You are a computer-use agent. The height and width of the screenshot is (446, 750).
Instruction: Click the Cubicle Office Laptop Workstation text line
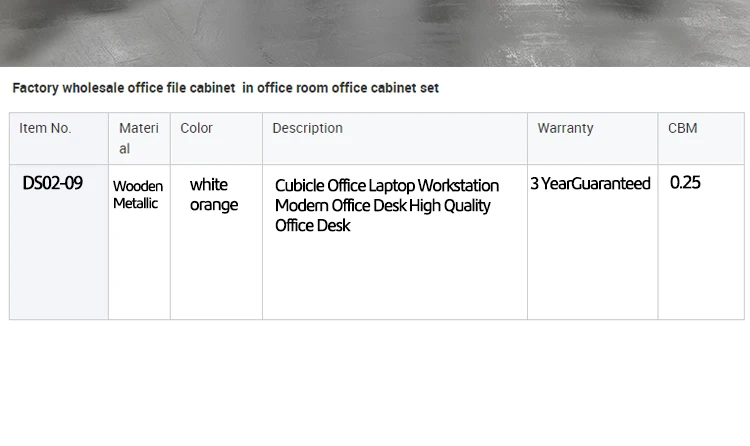[387, 185]
